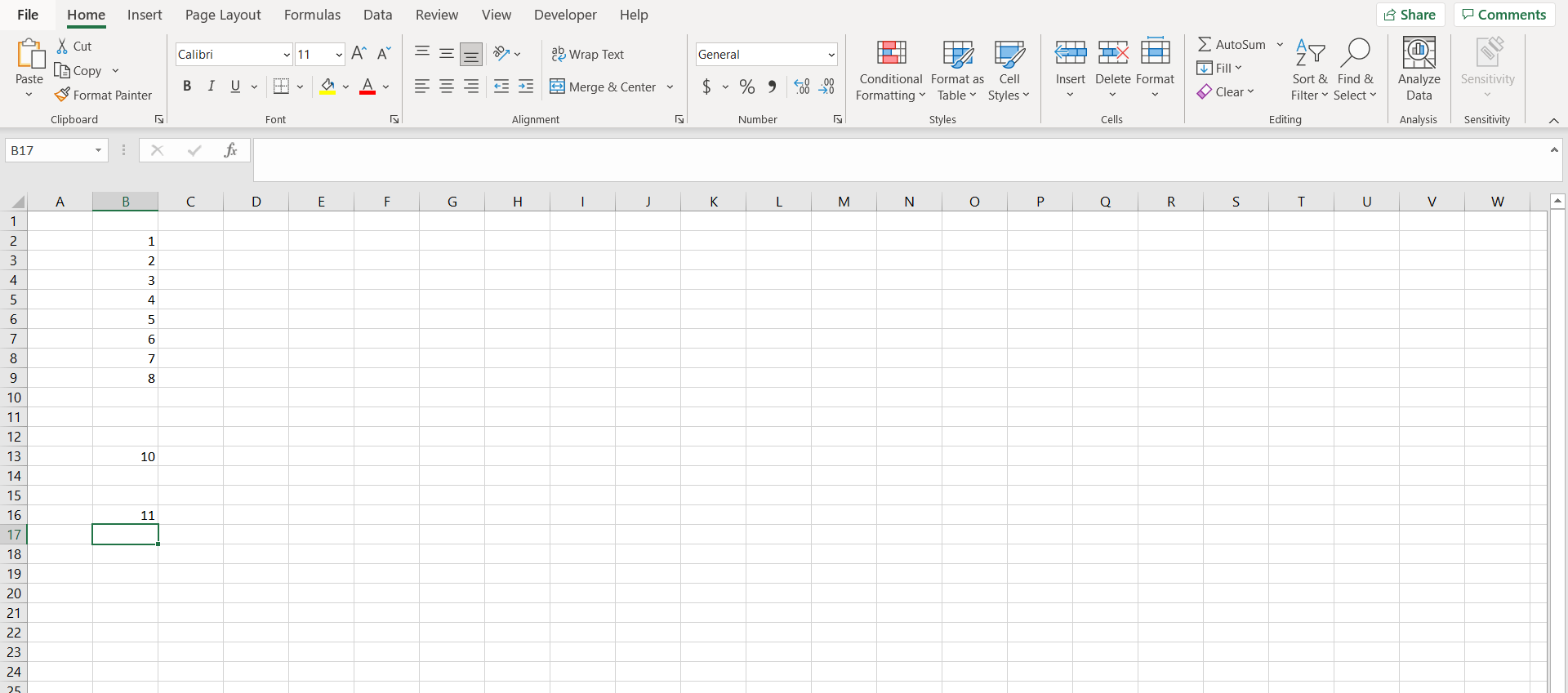Image resolution: width=1568 pixels, height=693 pixels.
Task: Switch to the Data tab
Action: tap(377, 15)
